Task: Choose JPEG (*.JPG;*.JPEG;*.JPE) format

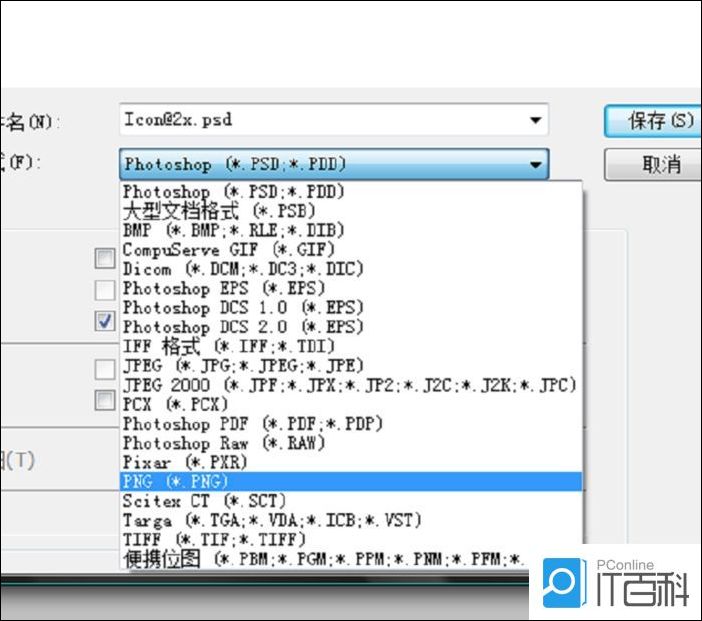Action: 351,365
